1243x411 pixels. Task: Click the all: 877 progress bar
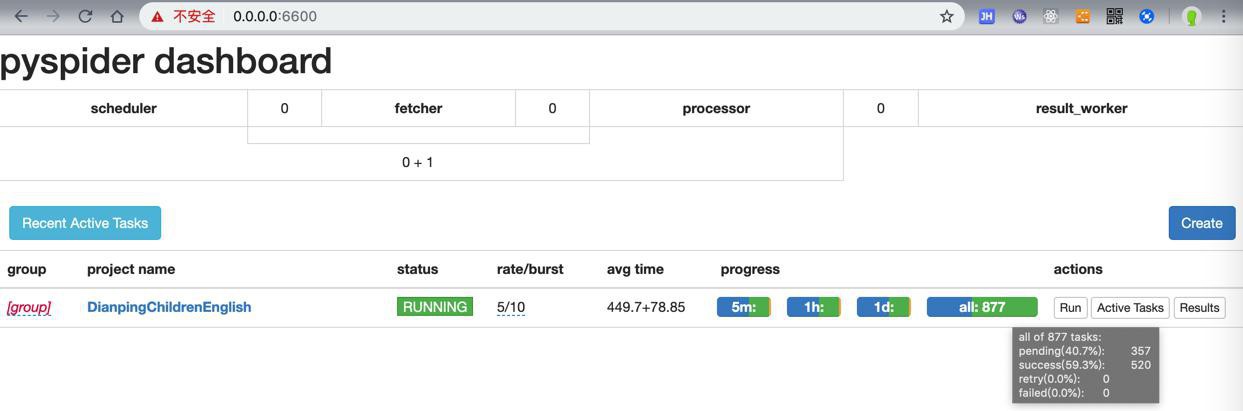click(982, 307)
